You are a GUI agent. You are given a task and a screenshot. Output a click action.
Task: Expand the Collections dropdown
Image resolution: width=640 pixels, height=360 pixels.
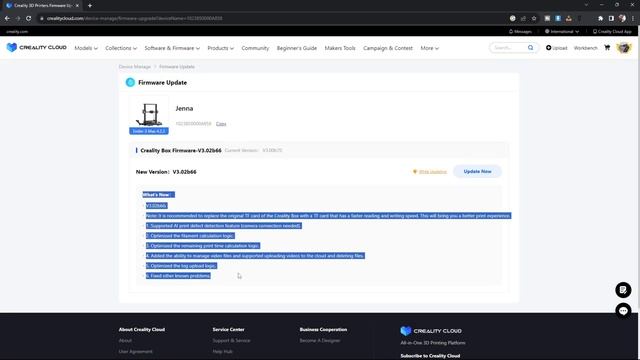(x=121, y=48)
